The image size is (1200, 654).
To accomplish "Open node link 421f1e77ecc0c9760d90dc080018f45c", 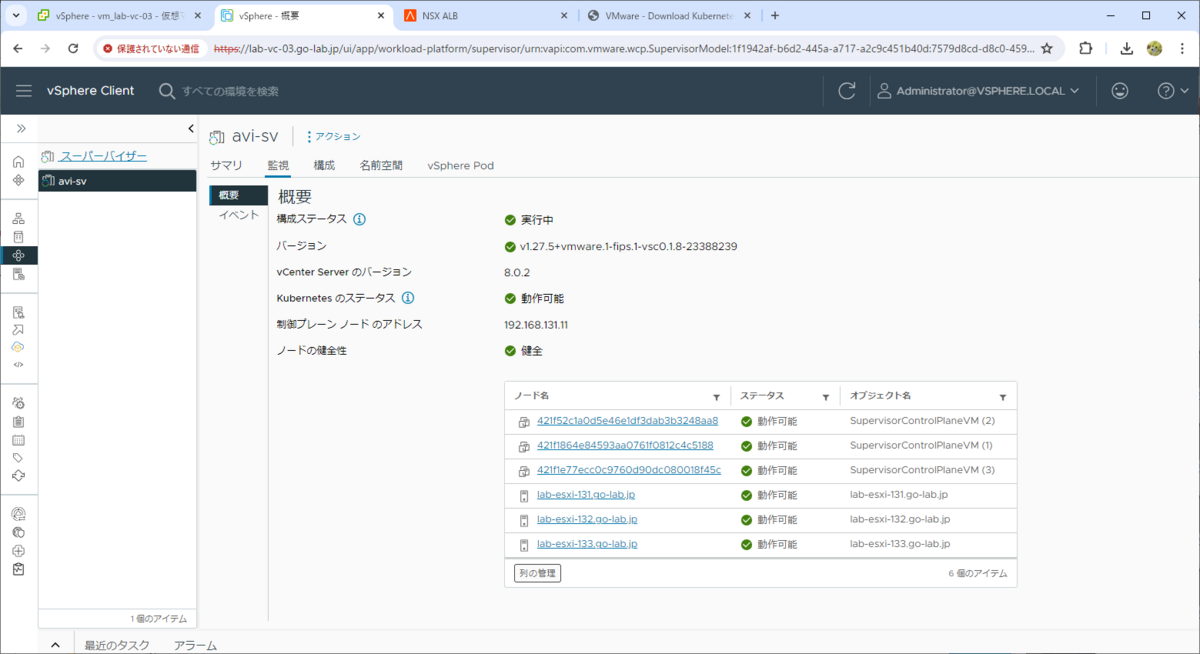I will pyautogui.click(x=629, y=470).
